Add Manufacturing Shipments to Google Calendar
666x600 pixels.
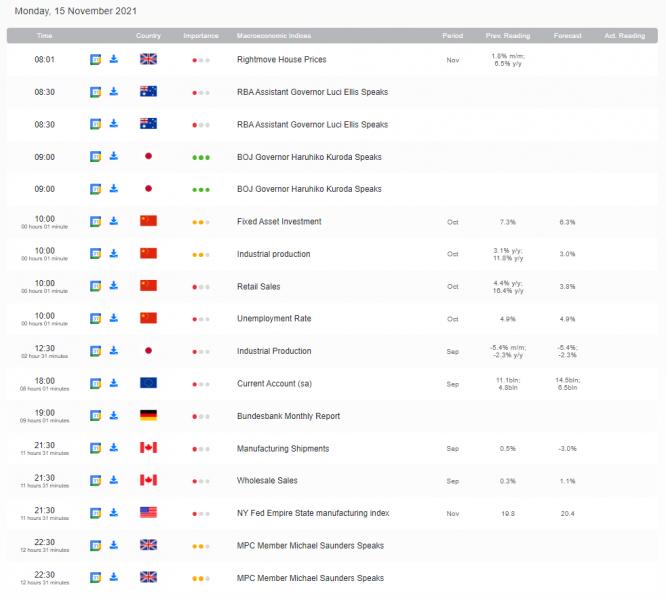[x=96, y=448]
